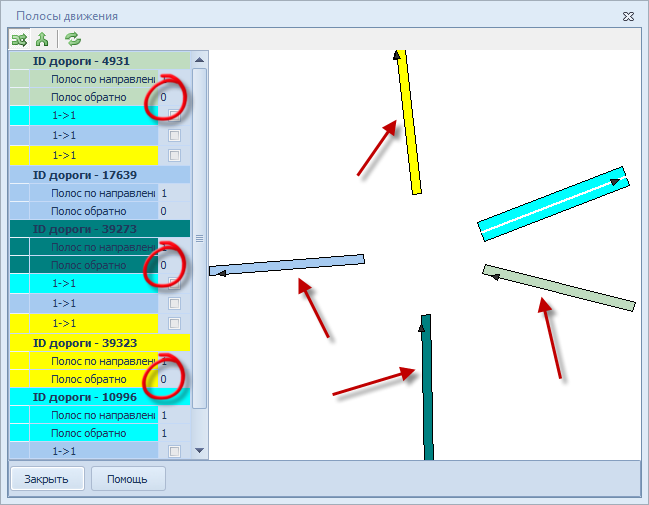Toggle the 1->1 checkbox under road 10996
The width and height of the screenshot is (649, 505).
[x=174, y=452]
